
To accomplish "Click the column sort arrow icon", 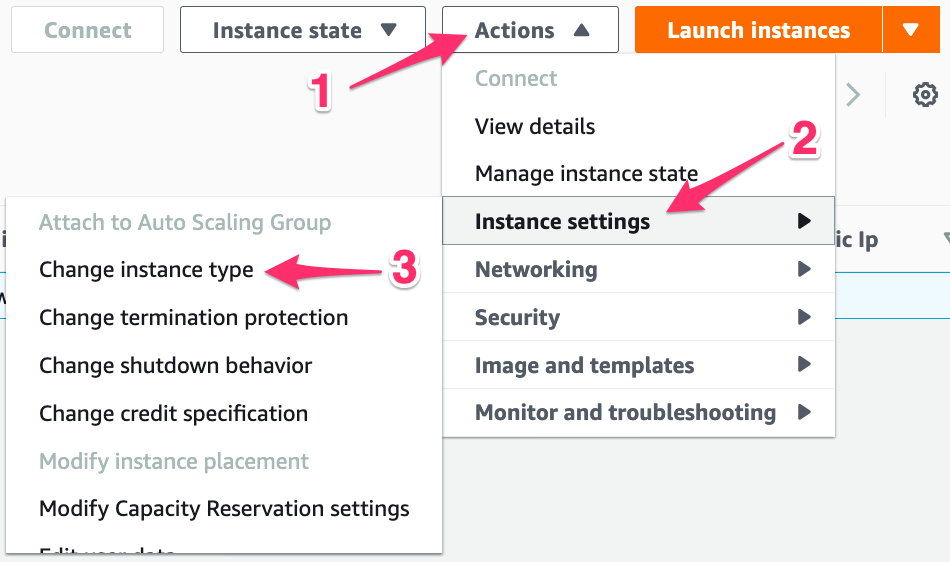I will coord(944,240).
